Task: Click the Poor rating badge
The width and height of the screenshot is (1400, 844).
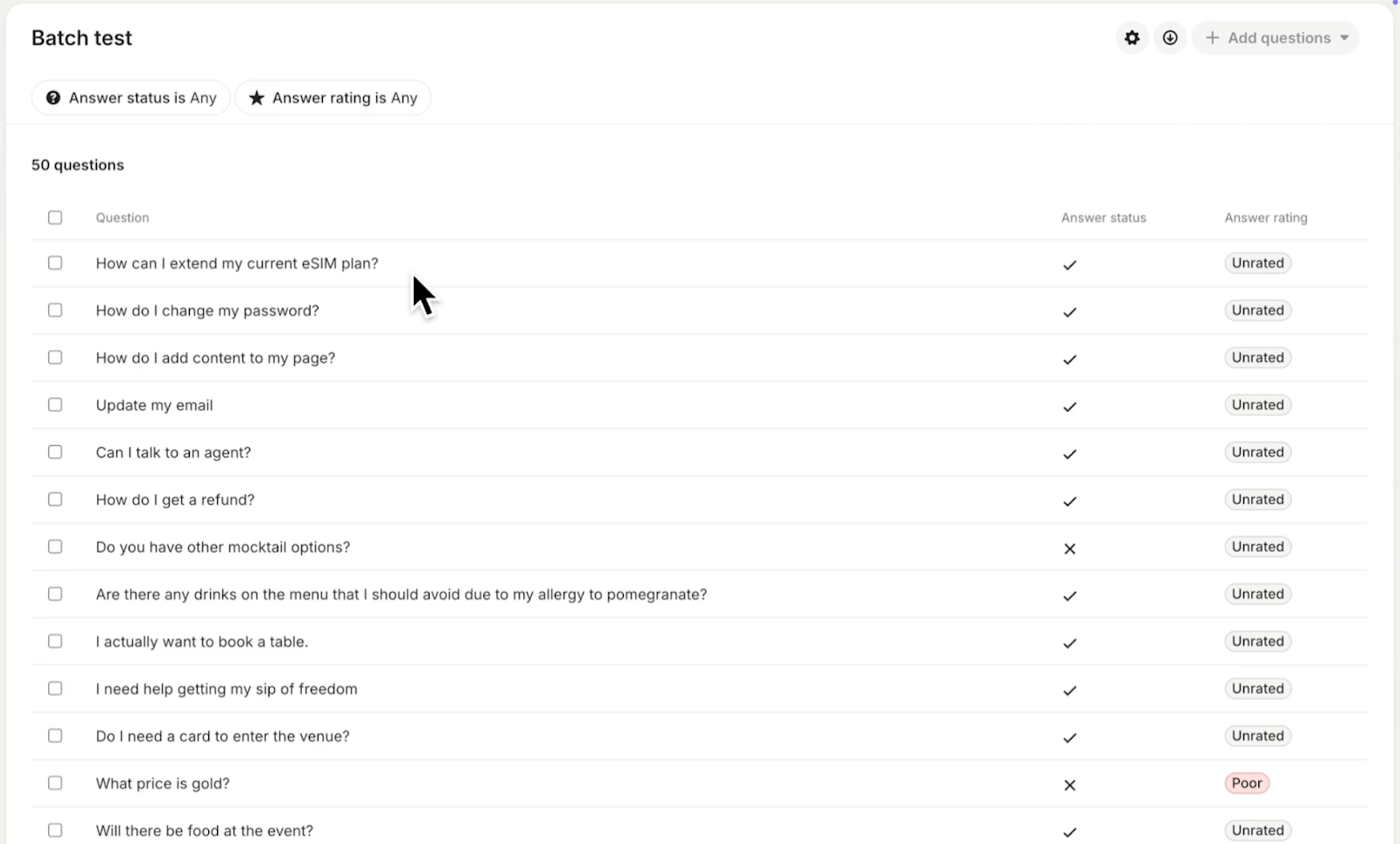Action: [1247, 783]
